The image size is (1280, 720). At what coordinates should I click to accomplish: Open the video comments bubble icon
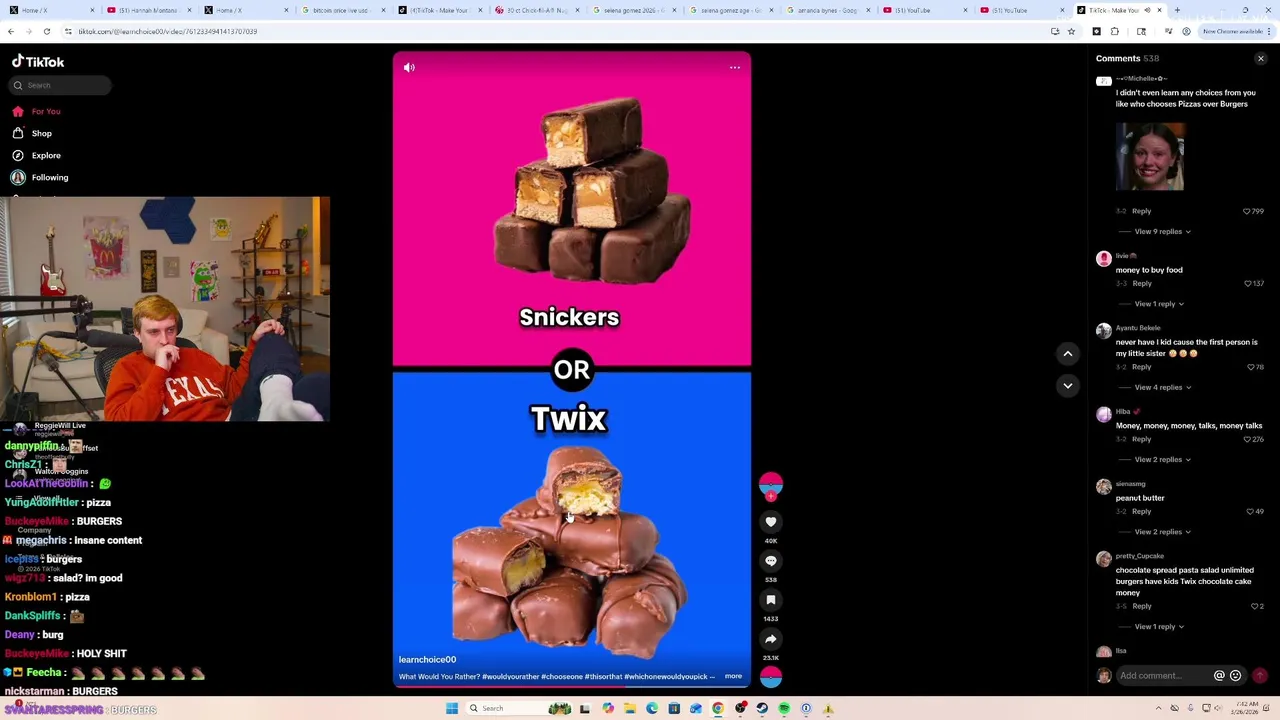pyautogui.click(x=771, y=561)
